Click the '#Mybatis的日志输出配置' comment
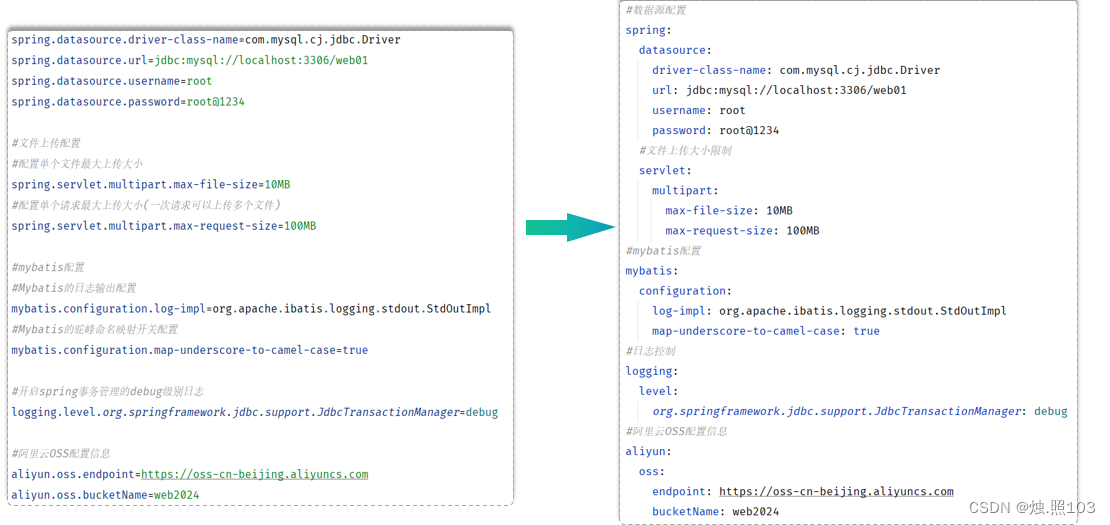Screen dimensions: 1110x525 pos(74,288)
